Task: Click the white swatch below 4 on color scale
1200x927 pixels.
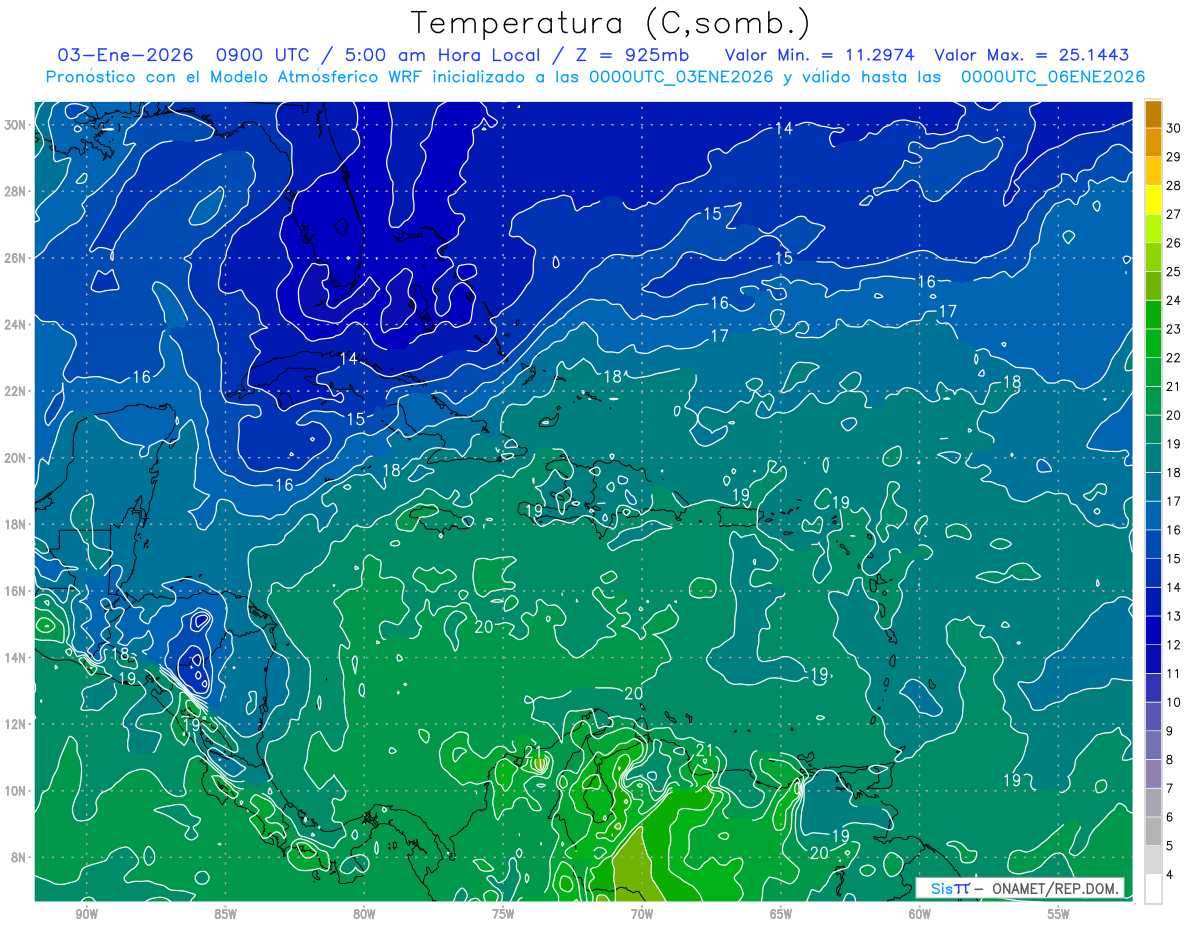Action: point(1153,889)
